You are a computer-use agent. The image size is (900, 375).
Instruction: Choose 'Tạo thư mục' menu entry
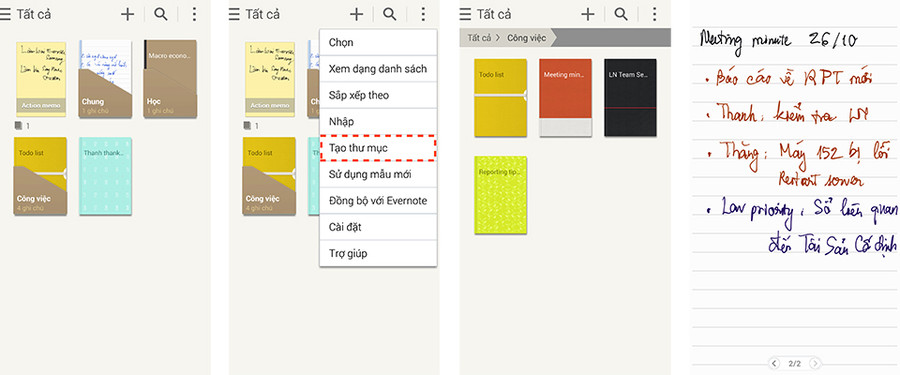point(378,148)
